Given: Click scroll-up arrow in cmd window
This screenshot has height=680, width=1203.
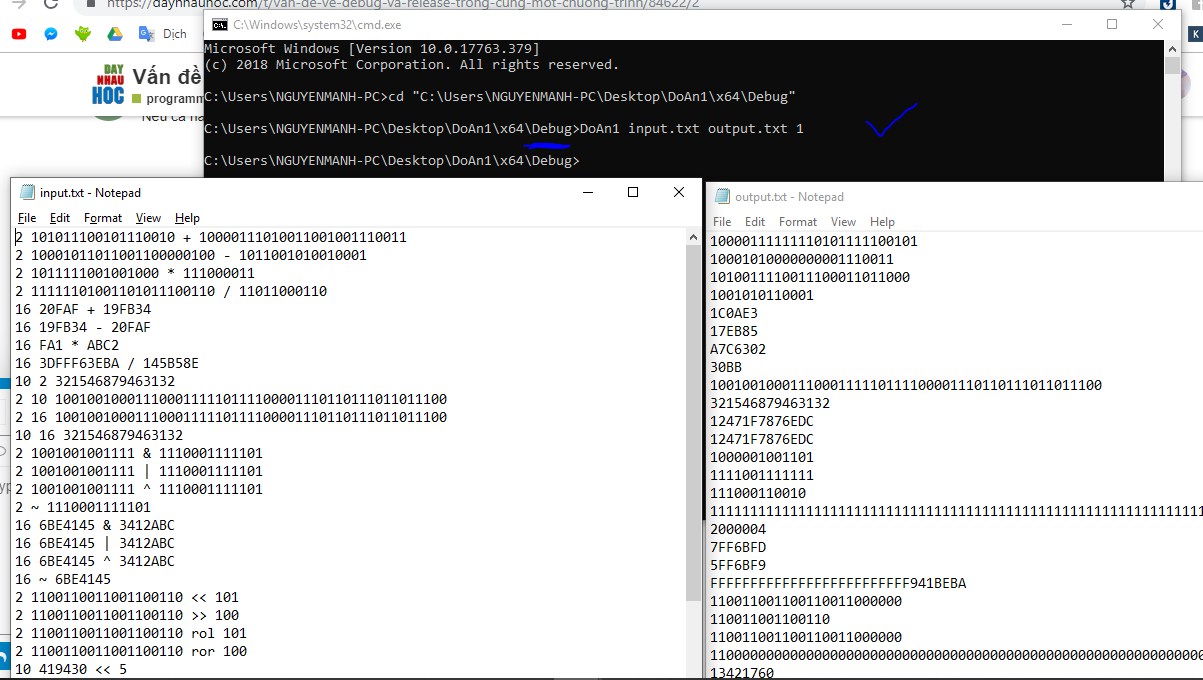Looking at the screenshot, I should (1172, 49).
